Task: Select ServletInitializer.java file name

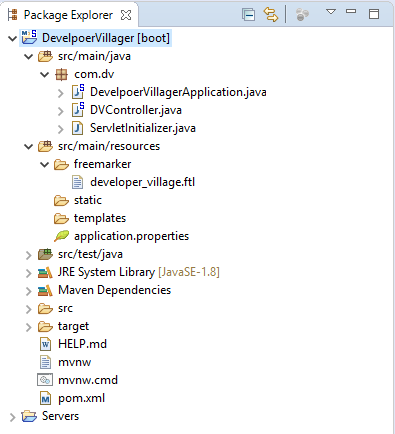Action: point(143,128)
